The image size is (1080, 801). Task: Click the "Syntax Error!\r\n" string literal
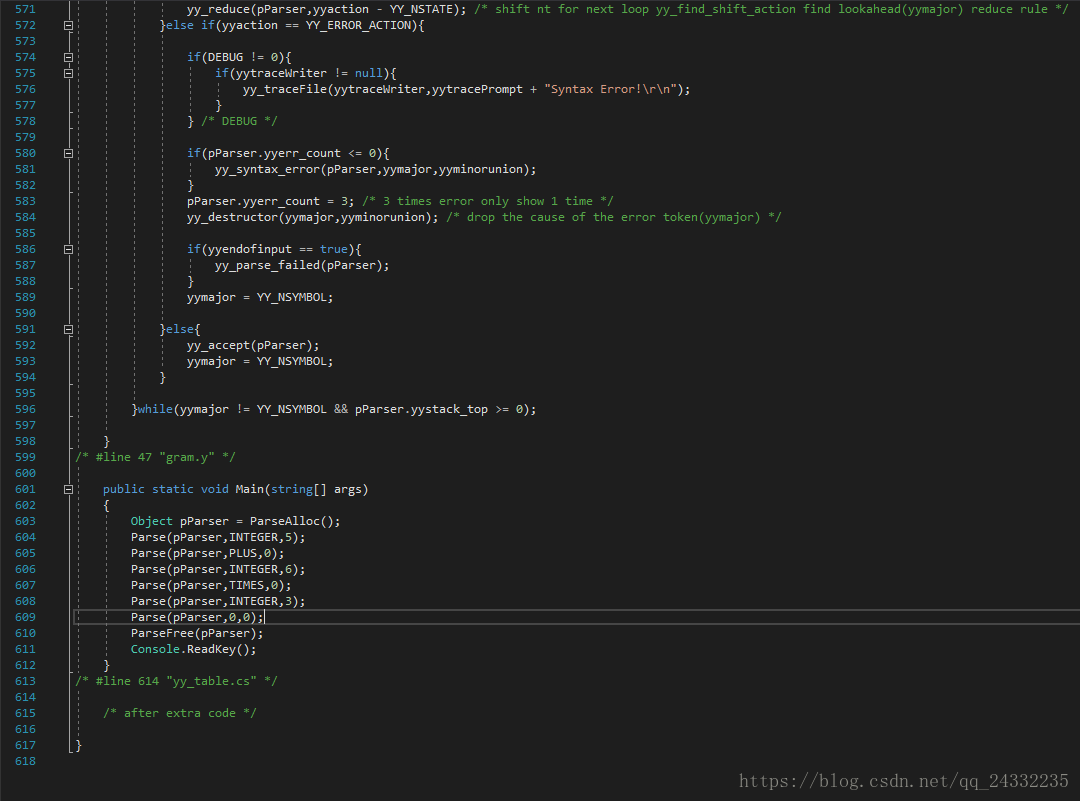[610, 90]
